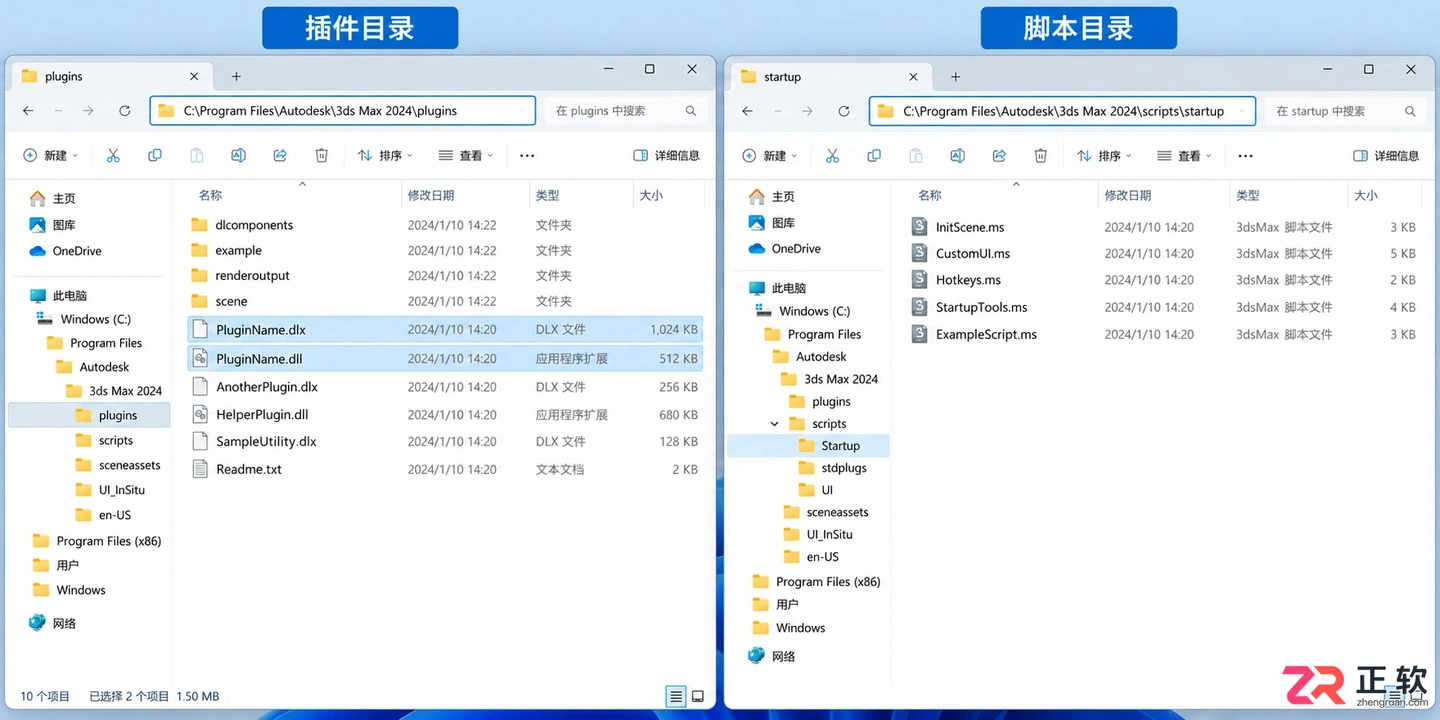Close the plugins tab
This screenshot has width=1440, height=720.
coord(194,77)
